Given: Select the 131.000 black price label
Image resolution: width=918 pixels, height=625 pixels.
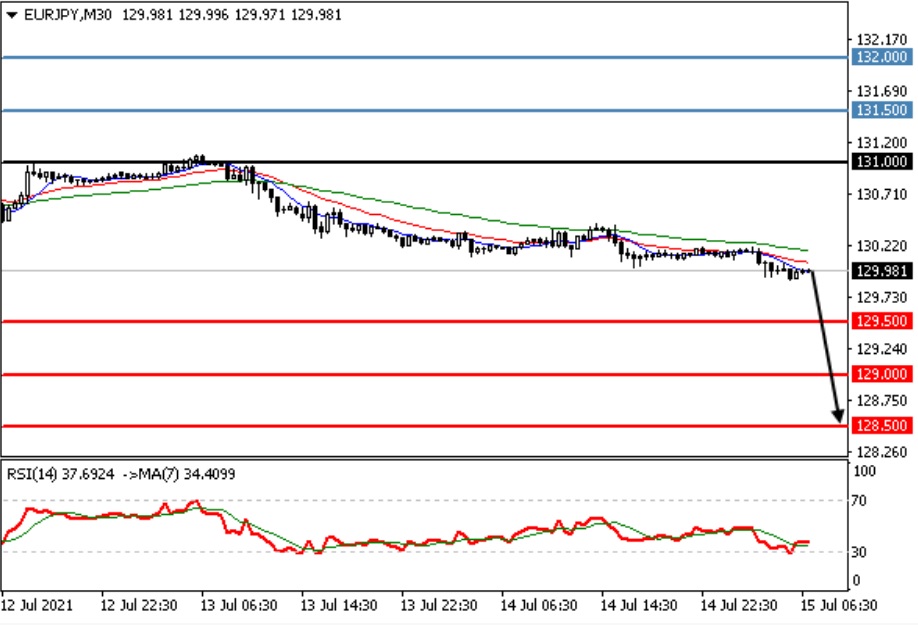Looking at the screenshot, I should [881, 162].
